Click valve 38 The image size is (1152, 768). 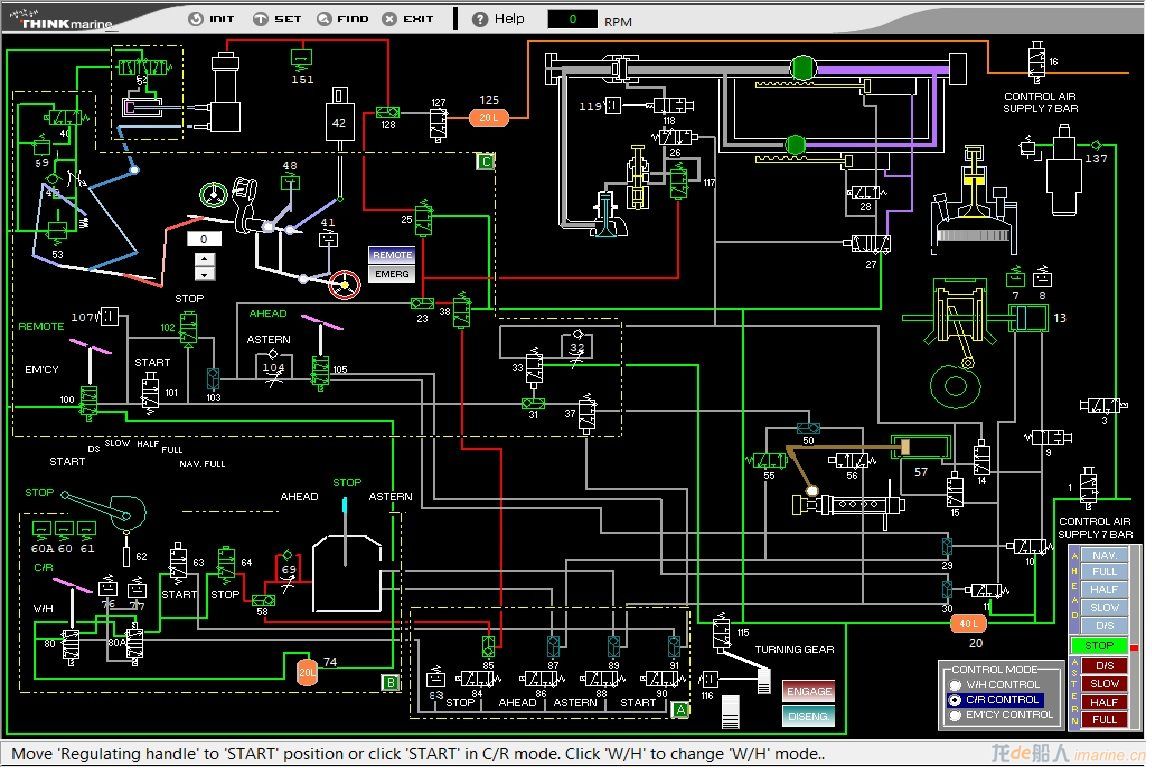pos(461,310)
